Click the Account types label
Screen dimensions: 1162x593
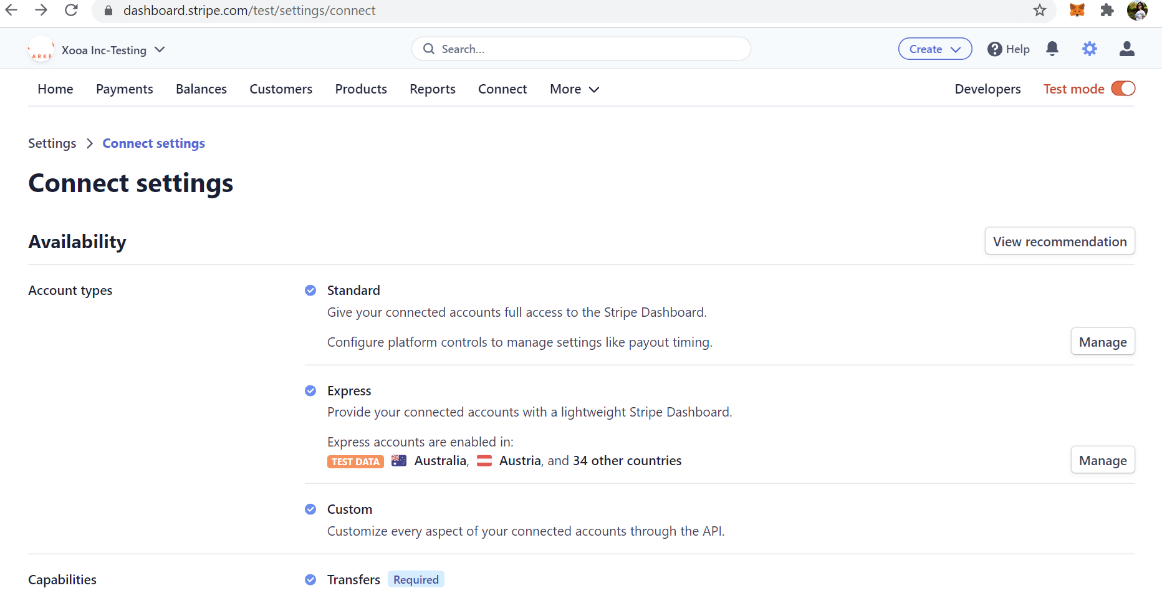pos(70,291)
